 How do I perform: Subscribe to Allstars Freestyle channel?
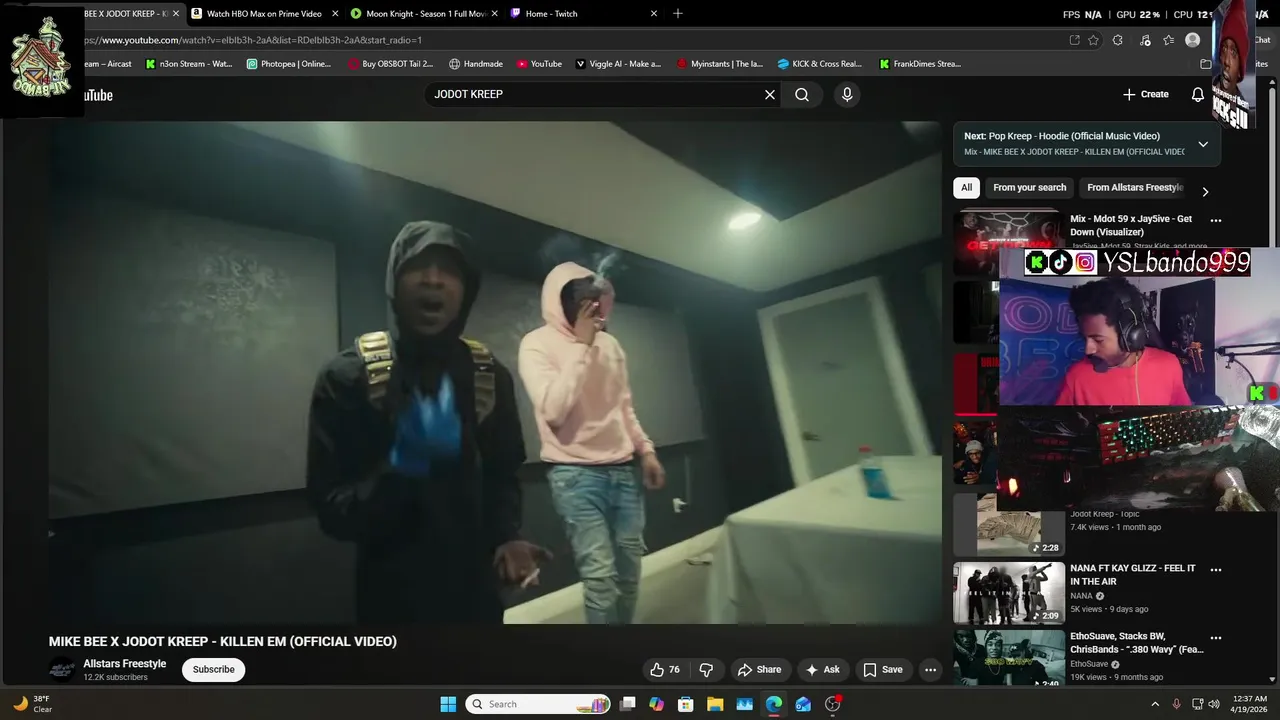[x=213, y=669]
